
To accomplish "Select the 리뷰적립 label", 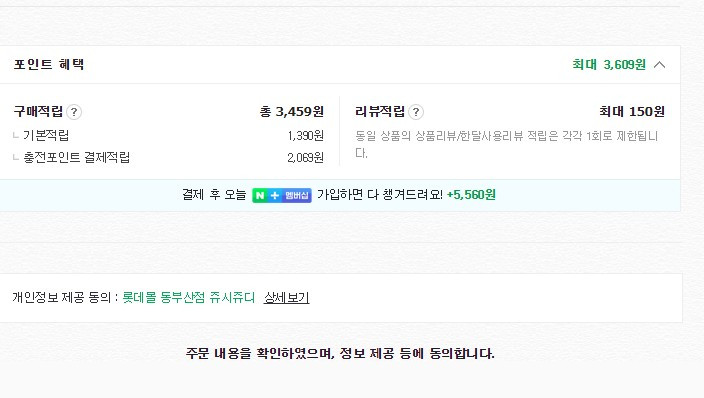I will pyautogui.click(x=380, y=111).
